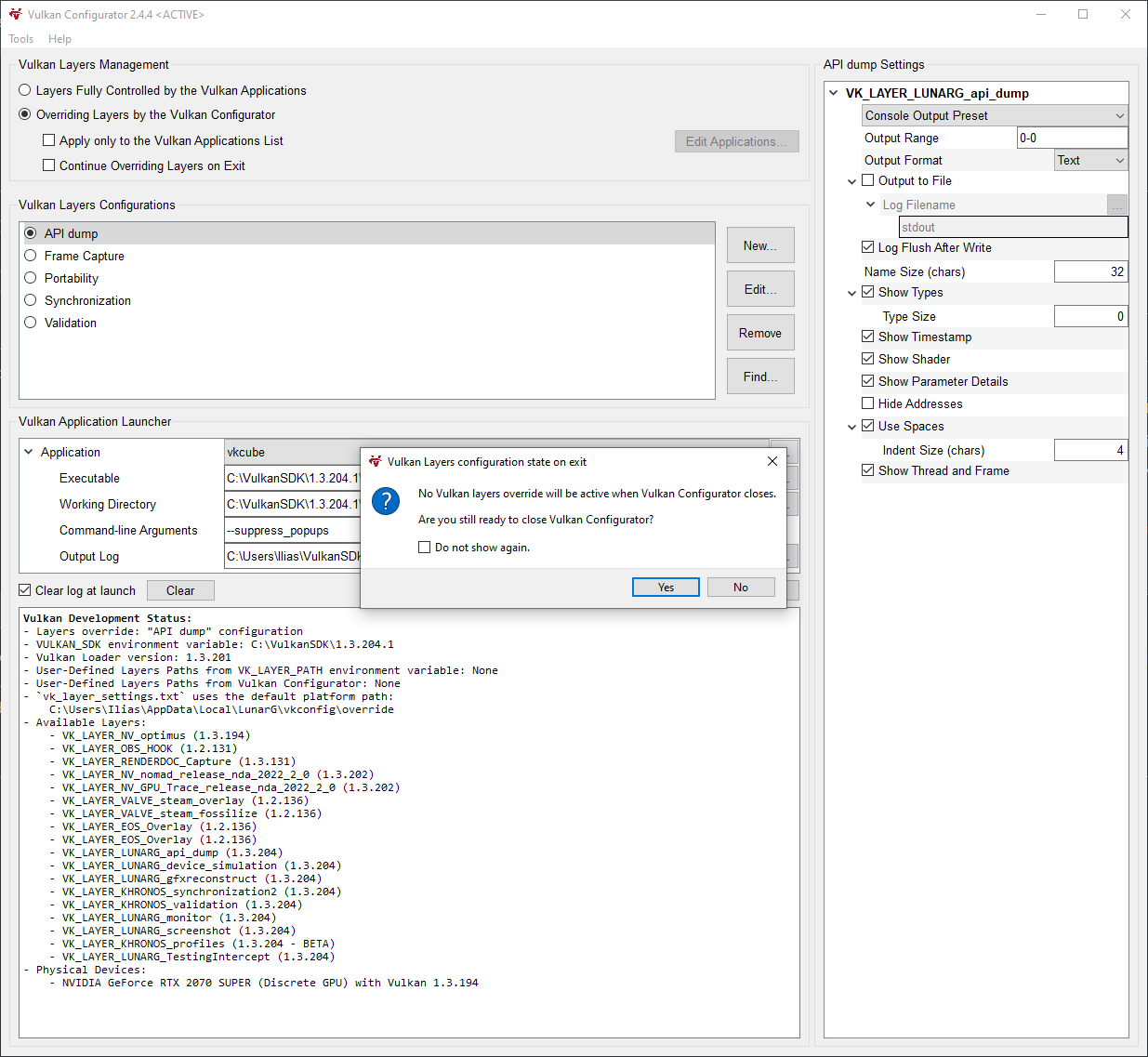This screenshot has width=1148, height=1057.
Task: Enable the Hide Addresses option
Action: (867, 403)
